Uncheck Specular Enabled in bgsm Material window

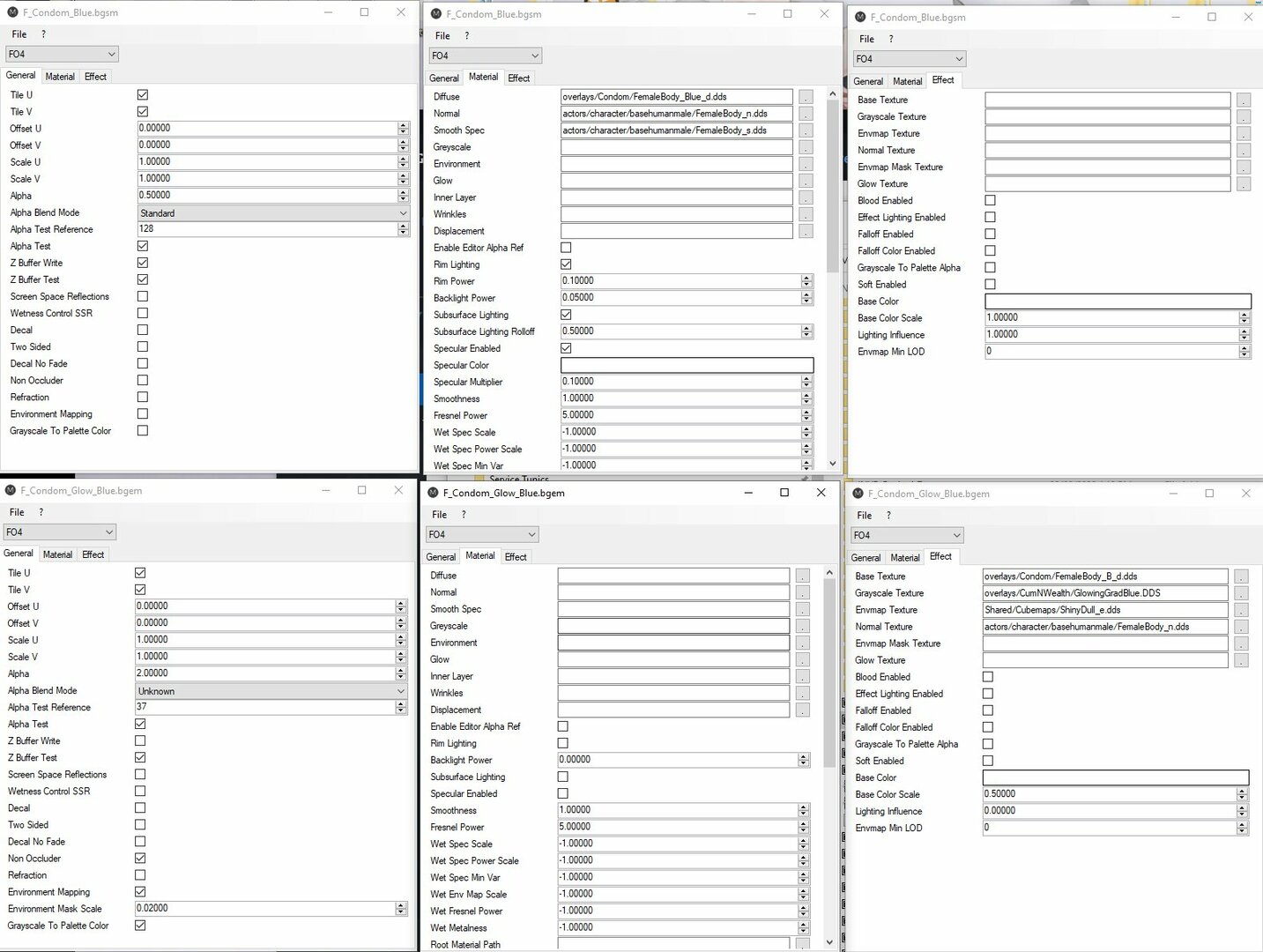coord(566,348)
